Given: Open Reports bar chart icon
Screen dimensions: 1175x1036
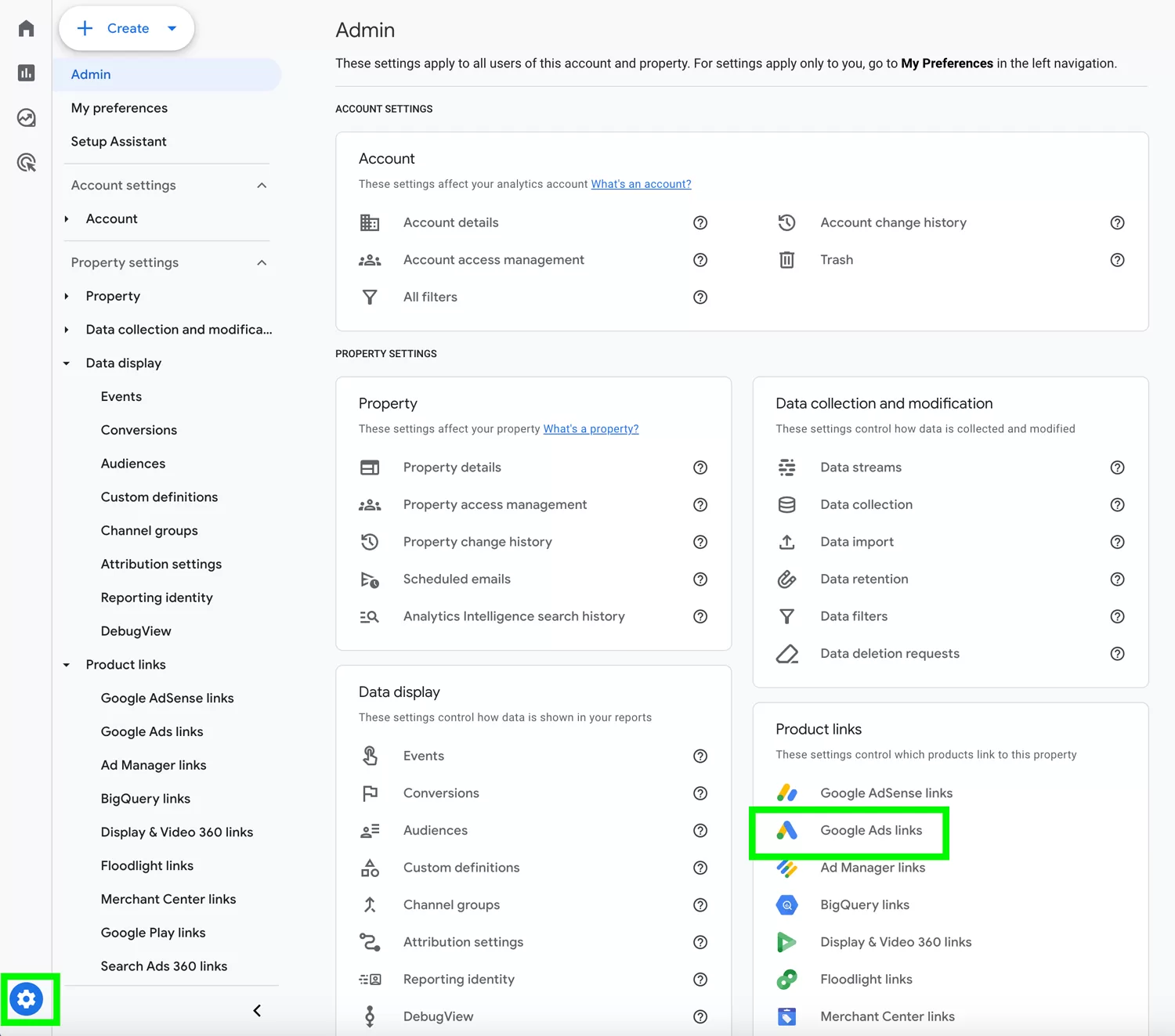Looking at the screenshot, I should (x=26, y=73).
